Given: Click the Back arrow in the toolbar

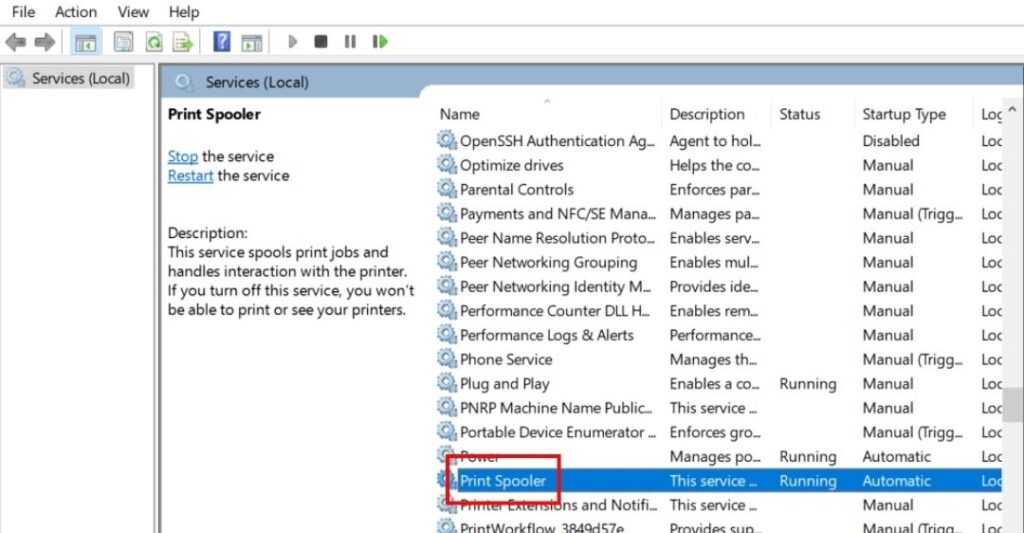Looking at the screenshot, I should 15,42.
